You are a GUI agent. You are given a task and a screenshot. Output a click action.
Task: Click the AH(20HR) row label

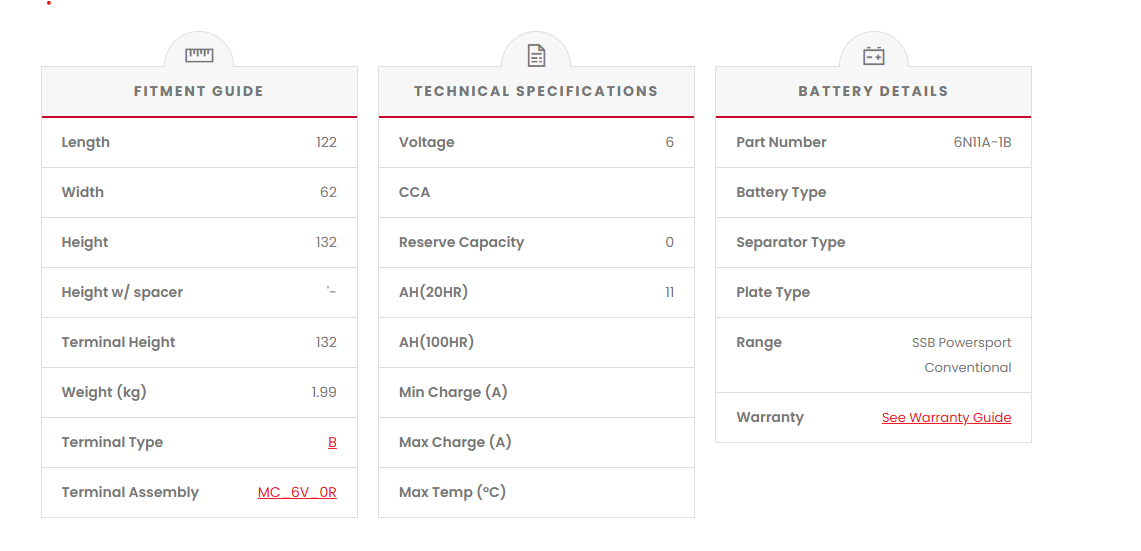tap(433, 292)
